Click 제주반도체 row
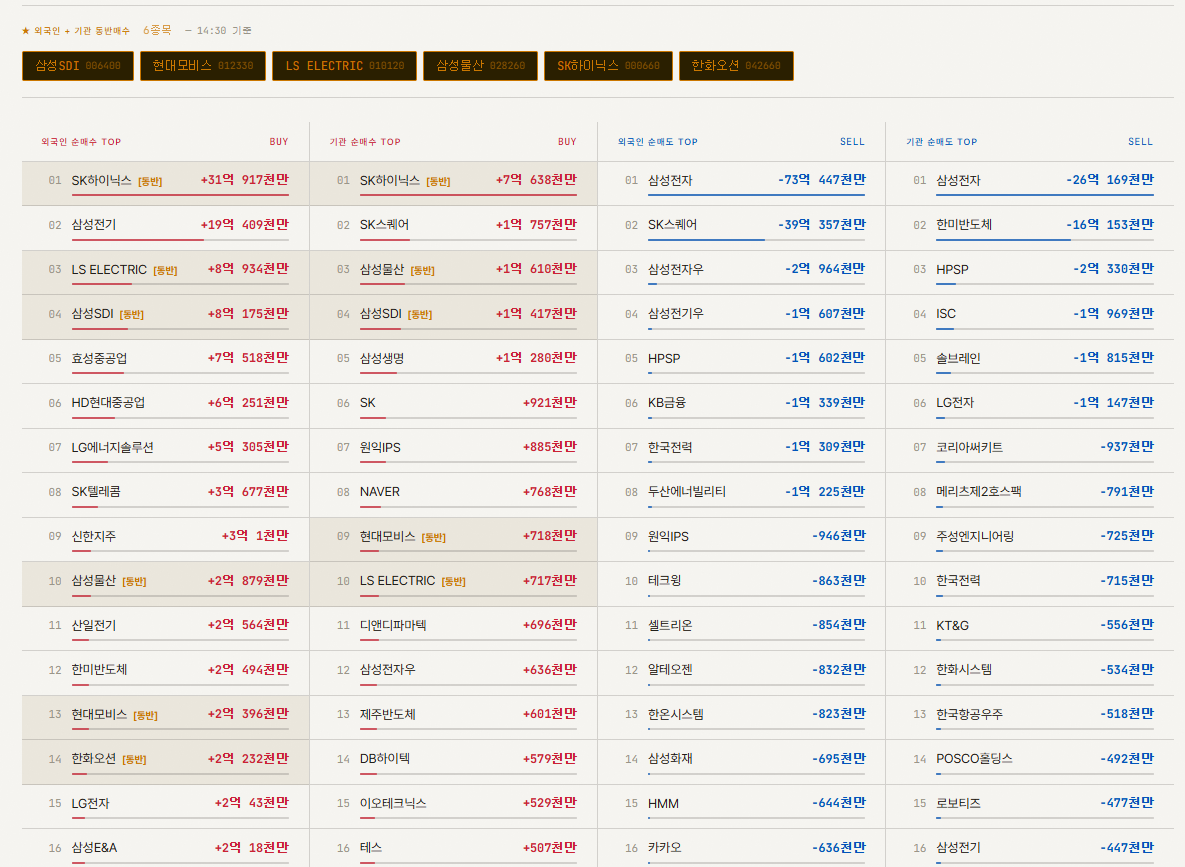The width and height of the screenshot is (1185, 867). (x=453, y=718)
